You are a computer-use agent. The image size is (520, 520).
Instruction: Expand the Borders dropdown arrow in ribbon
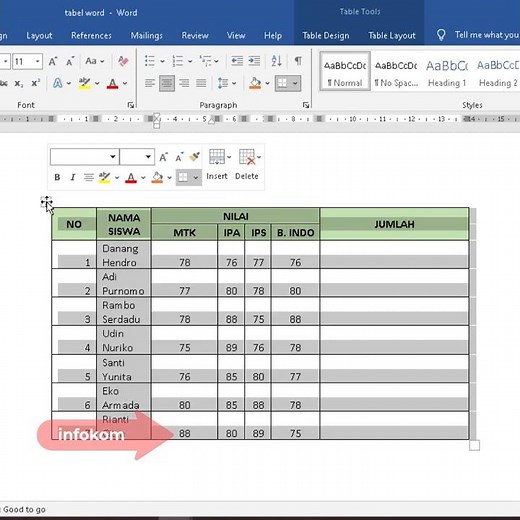pyautogui.click(x=295, y=83)
